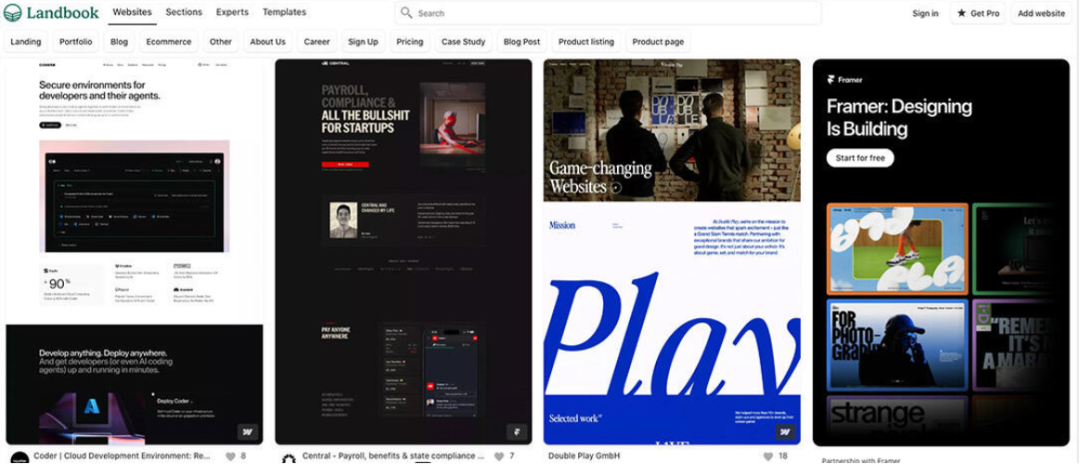This screenshot has width=1080, height=464.
Task: Open the Sections tab
Action: (x=184, y=12)
